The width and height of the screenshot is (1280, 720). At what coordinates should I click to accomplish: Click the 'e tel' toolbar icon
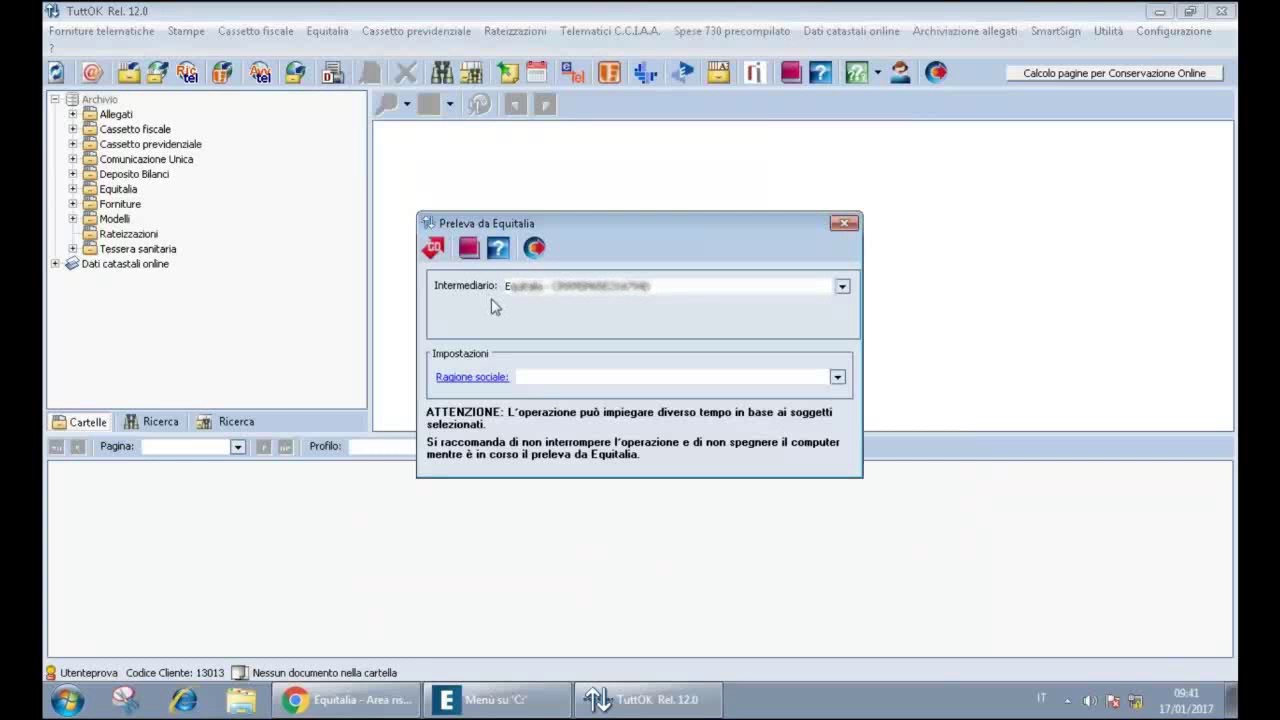click(x=573, y=72)
